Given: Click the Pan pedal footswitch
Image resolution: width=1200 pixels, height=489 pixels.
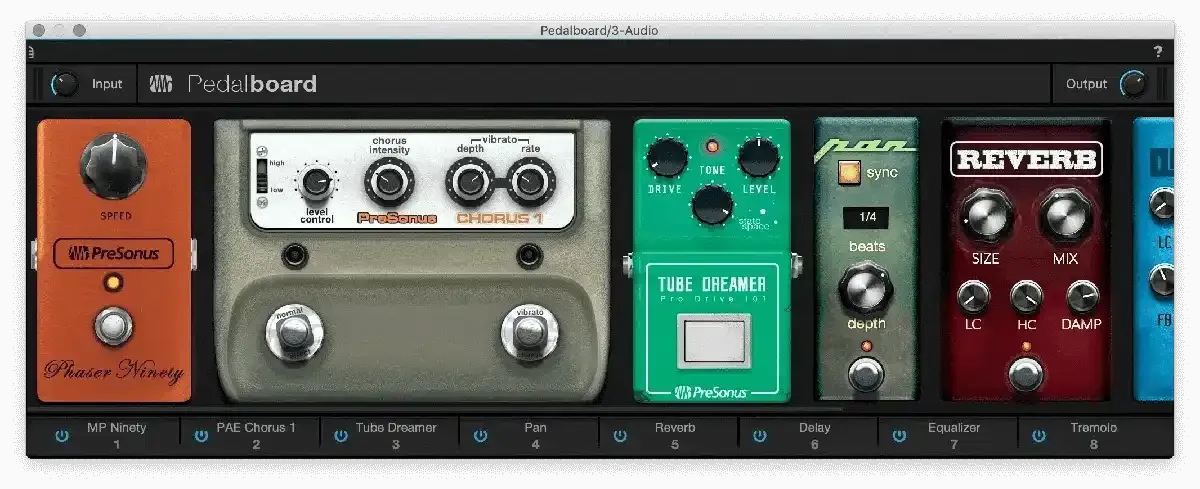Looking at the screenshot, I should point(865,374).
